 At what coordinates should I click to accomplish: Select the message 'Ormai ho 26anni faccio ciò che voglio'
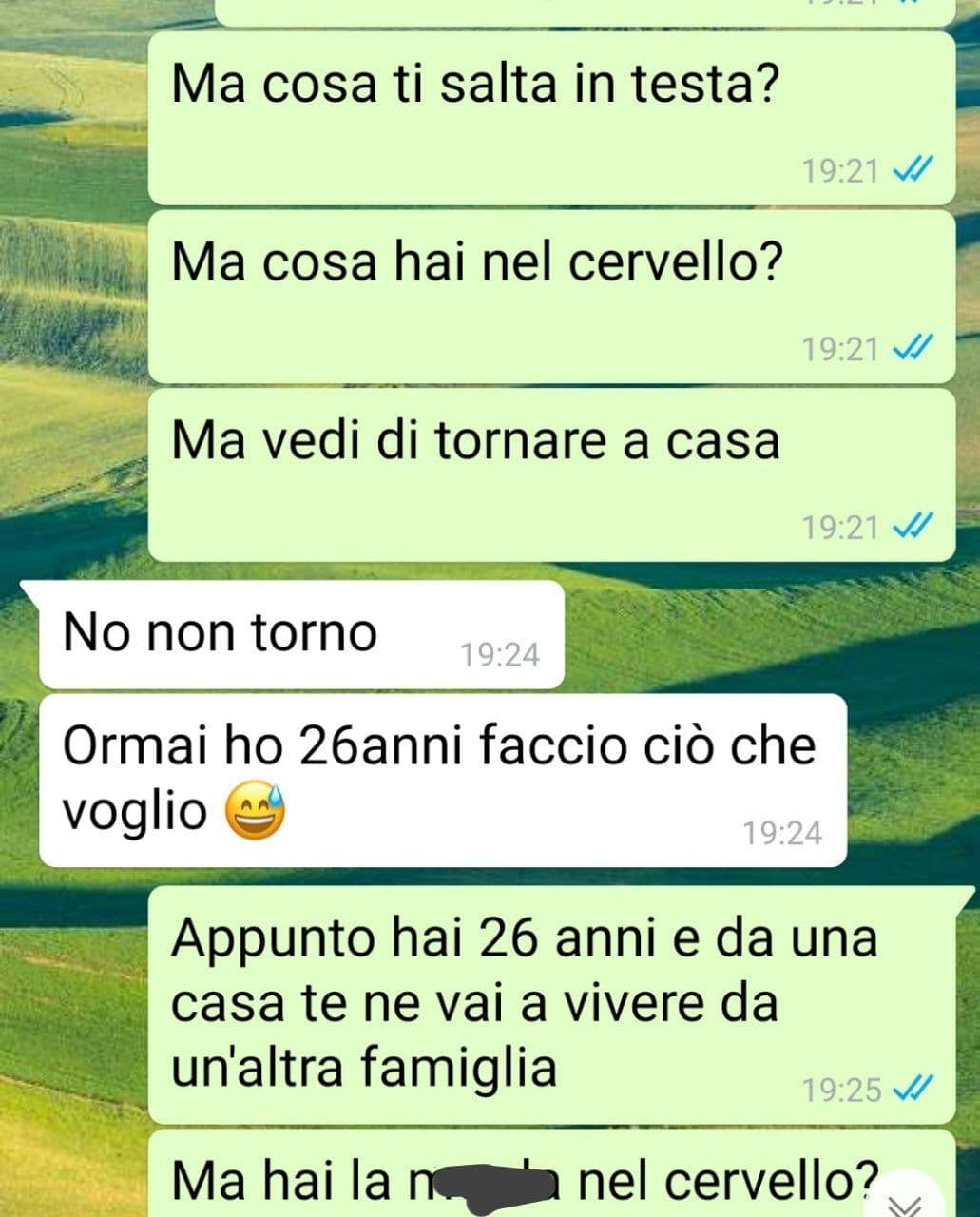443,780
